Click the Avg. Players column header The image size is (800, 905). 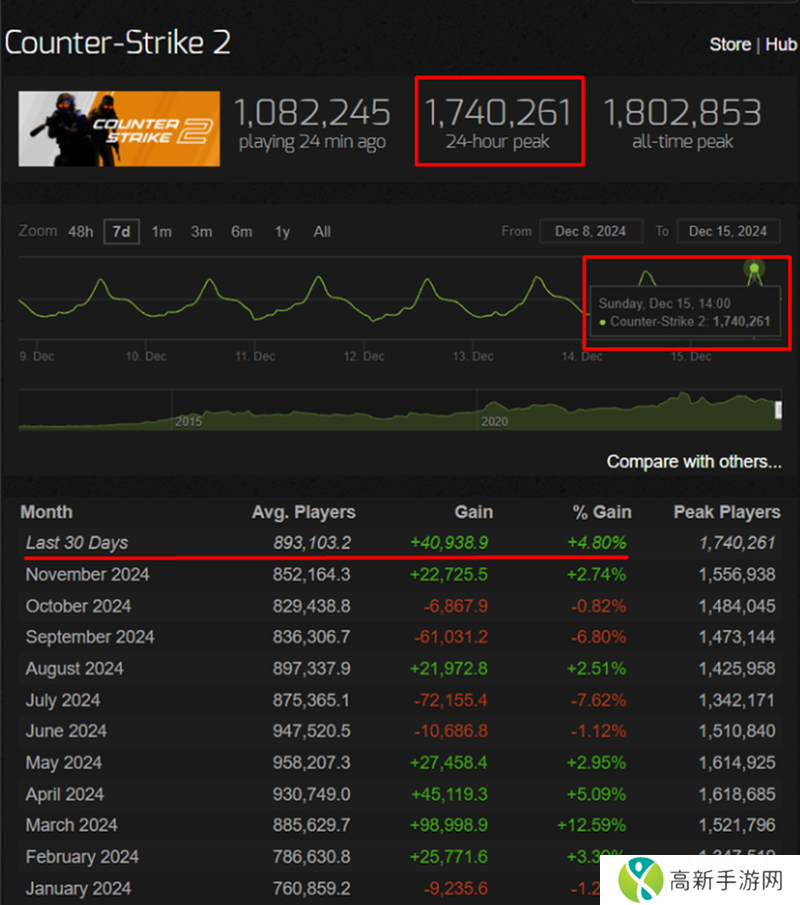point(303,512)
